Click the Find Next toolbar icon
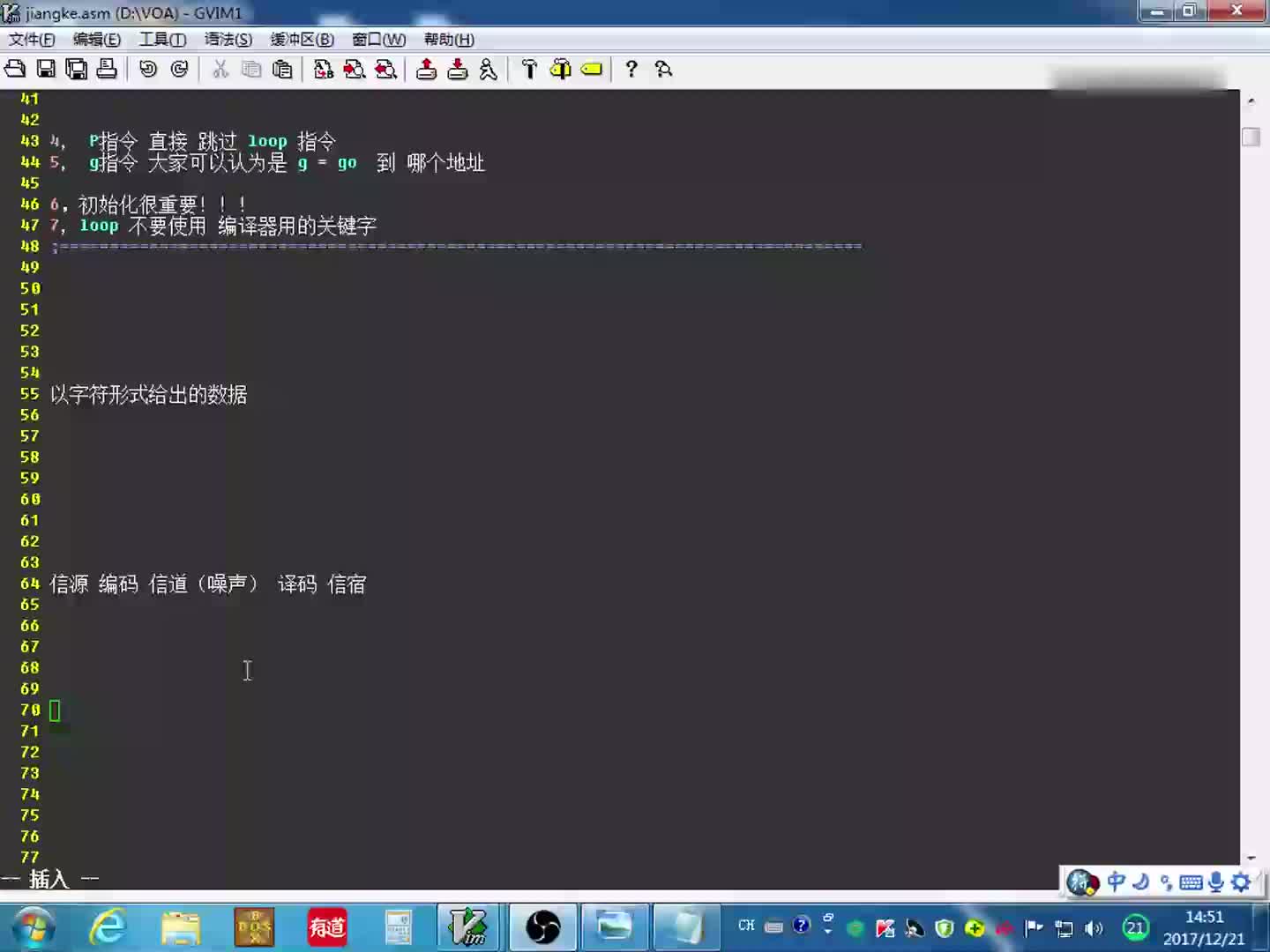 pyautogui.click(x=355, y=69)
